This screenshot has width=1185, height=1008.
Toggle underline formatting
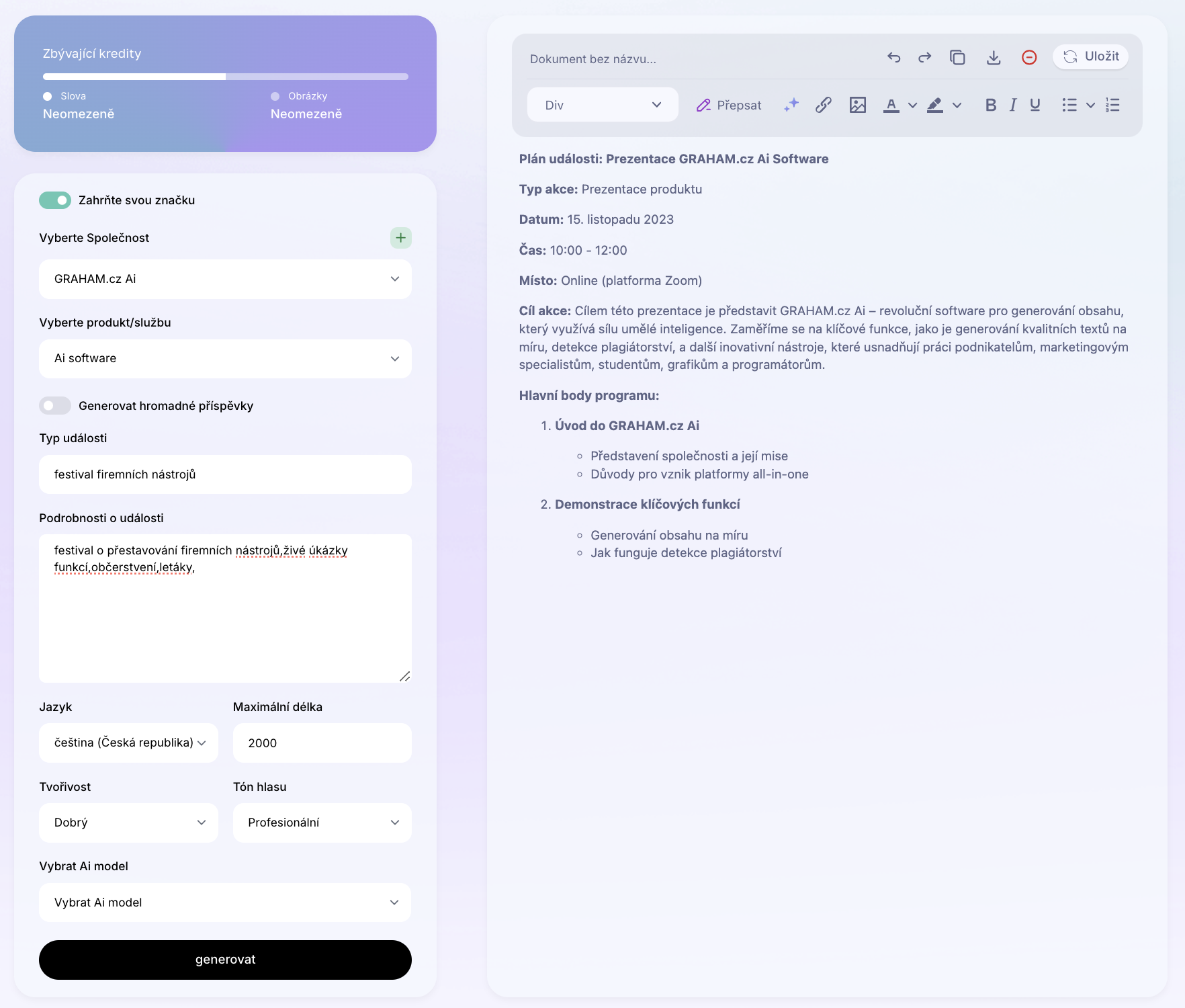[1035, 105]
